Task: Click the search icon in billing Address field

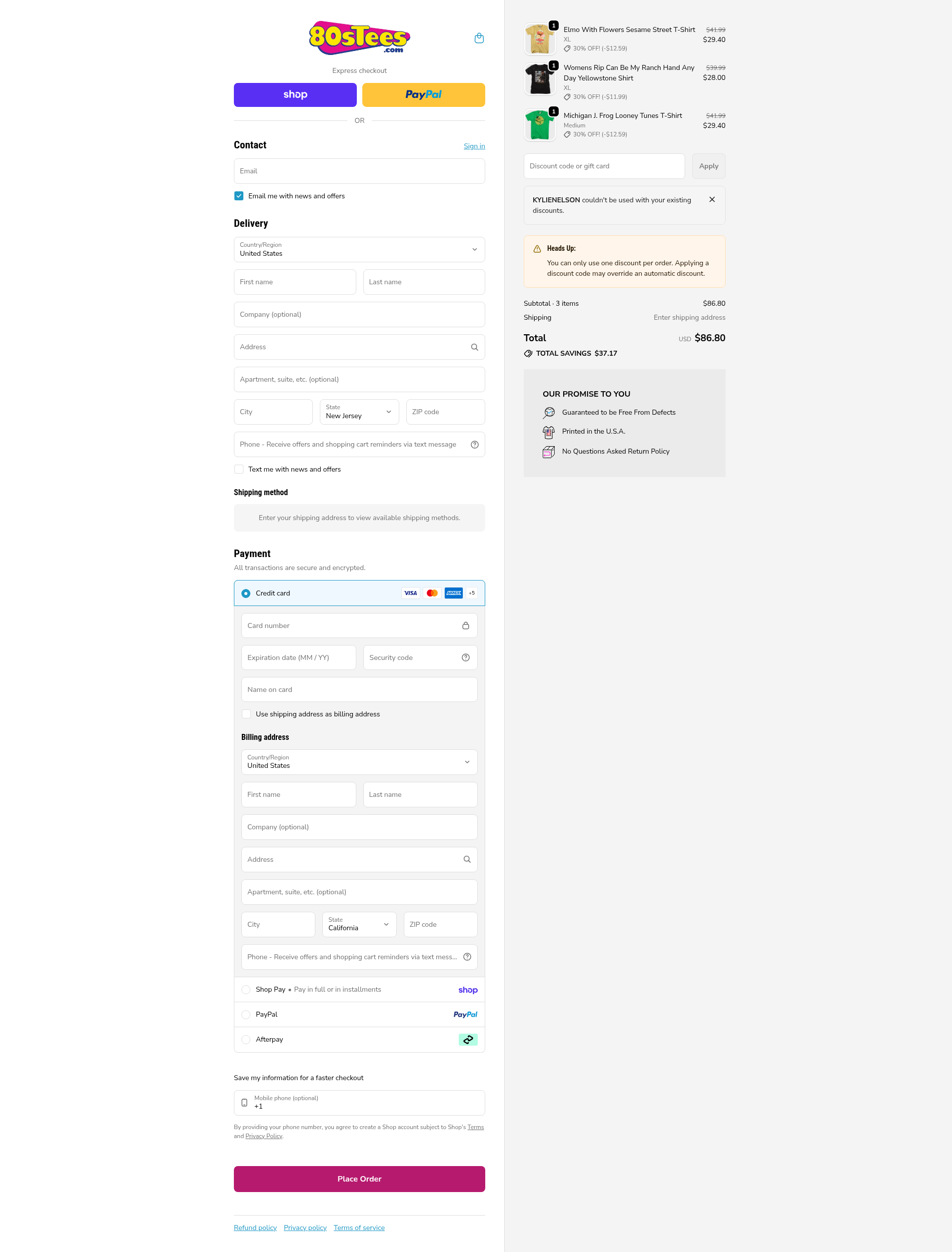Action: [x=467, y=859]
